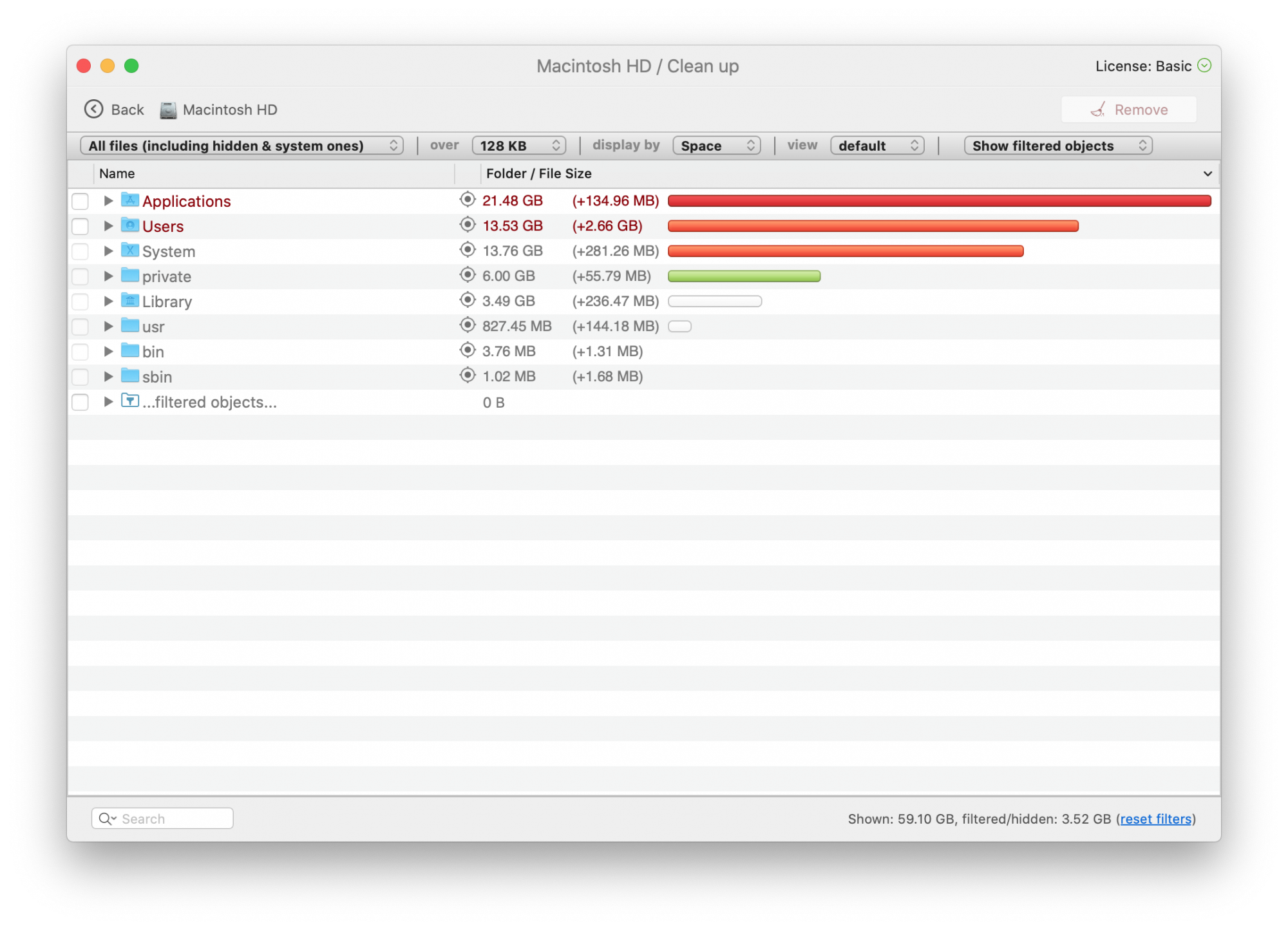Click the target icon beside Applications size
The width and height of the screenshot is (1288, 930).
(x=468, y=200)
